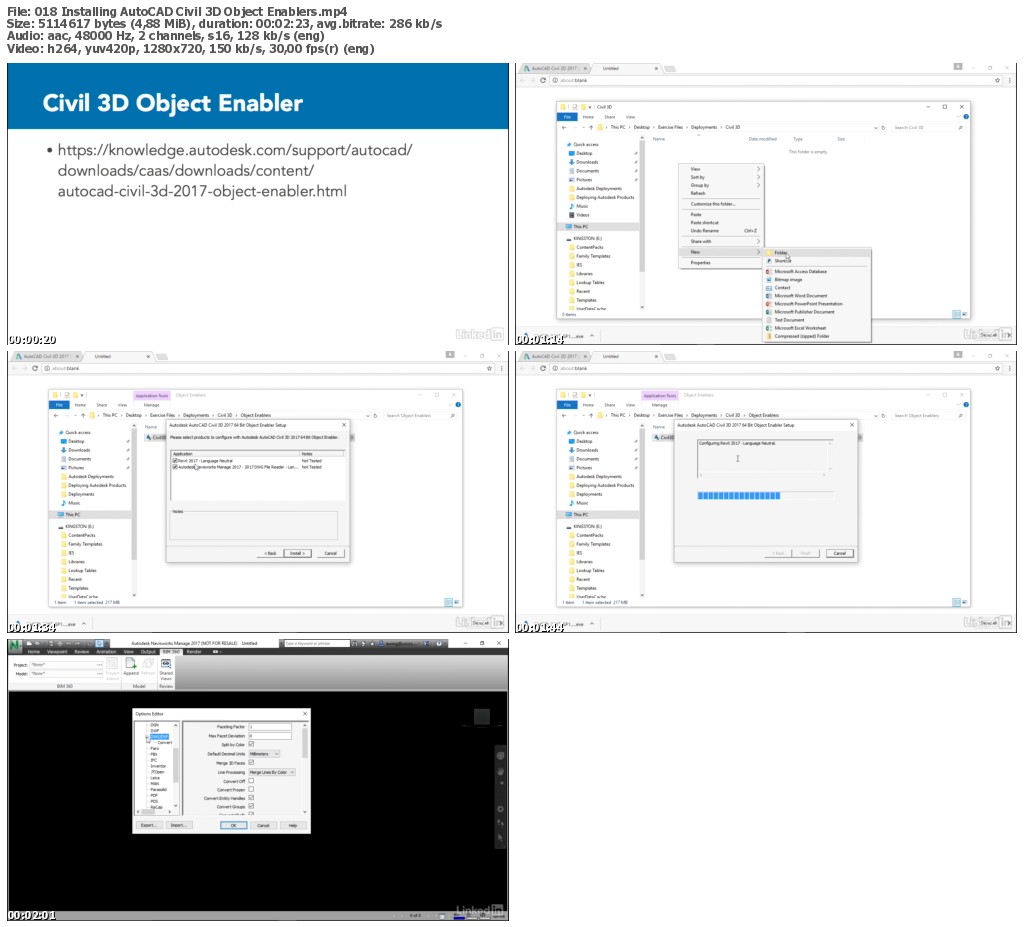Click < Back in Object Enabler Setup dialog
The height and width of the screenshot is (927, 1024).
click(270, 553)
